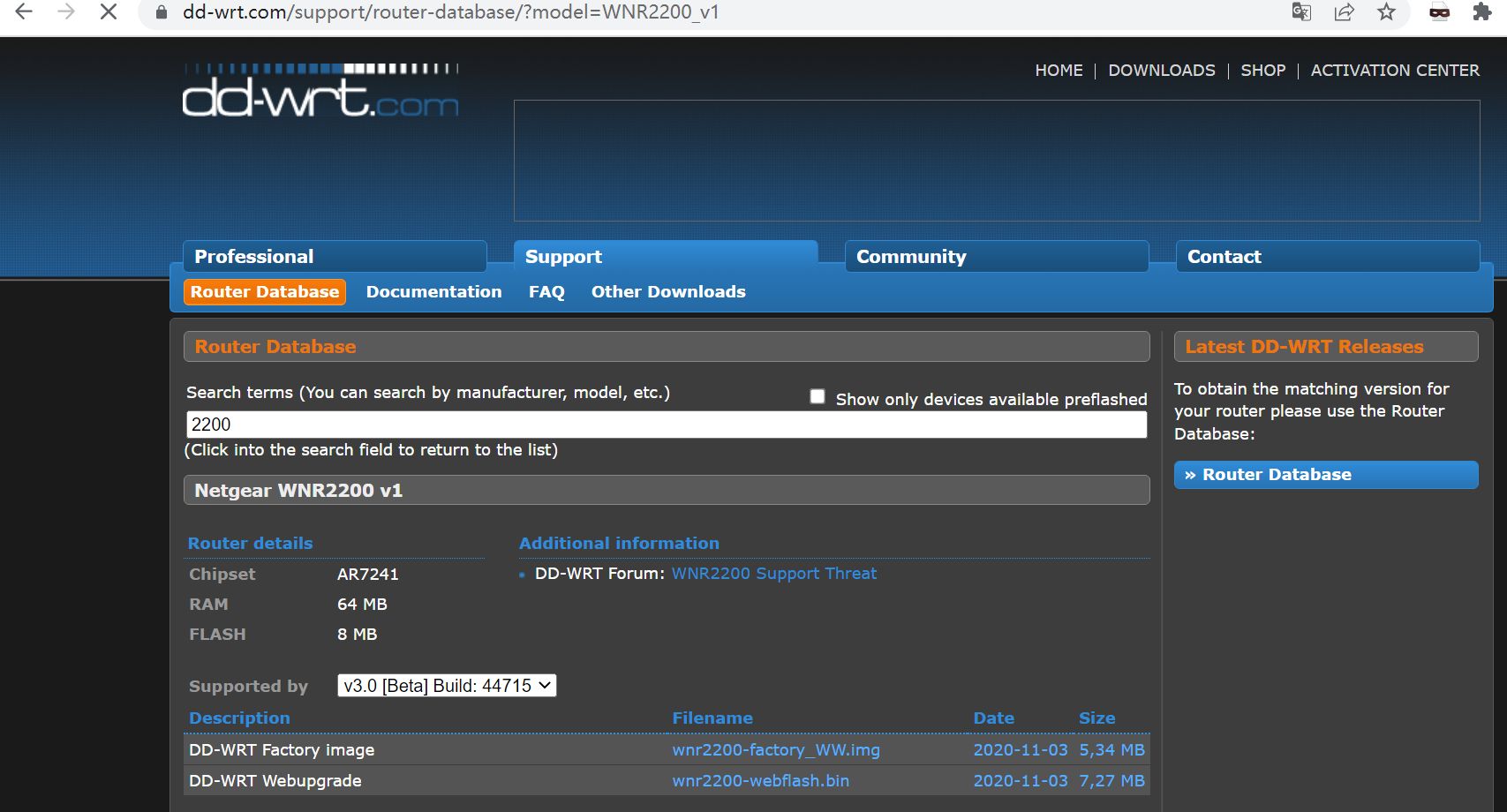Open WNR2200 Support Threat forum link
This screenshot has height=812, width=1507.
pyautogui.click(x=774, y=574)
